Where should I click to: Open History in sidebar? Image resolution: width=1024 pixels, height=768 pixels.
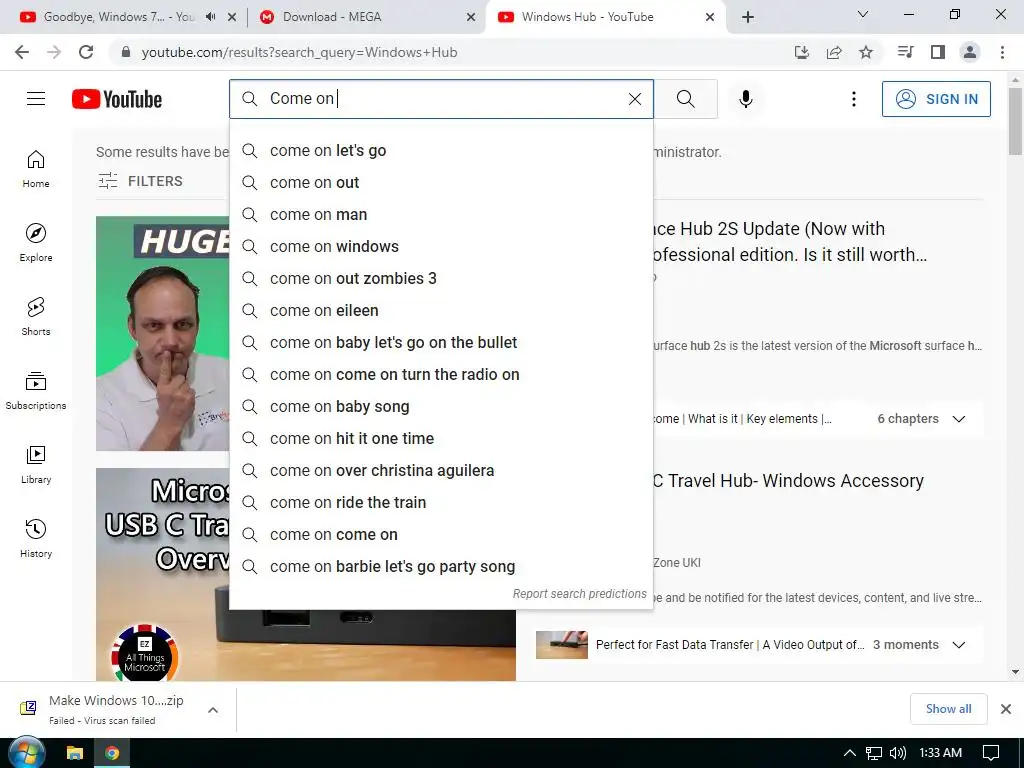click(36, 538)
